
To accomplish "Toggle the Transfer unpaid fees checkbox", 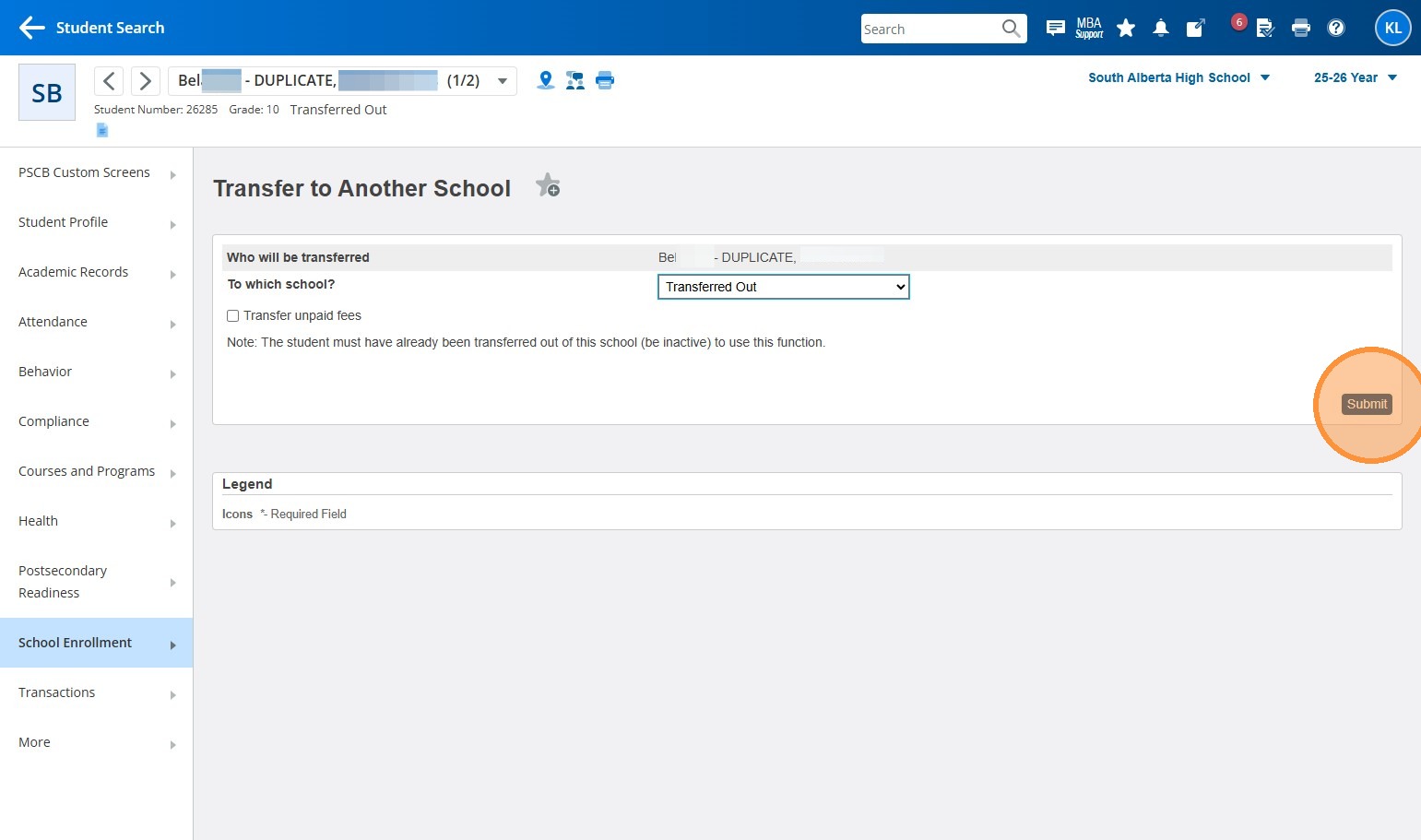I will tap(233, 315).
